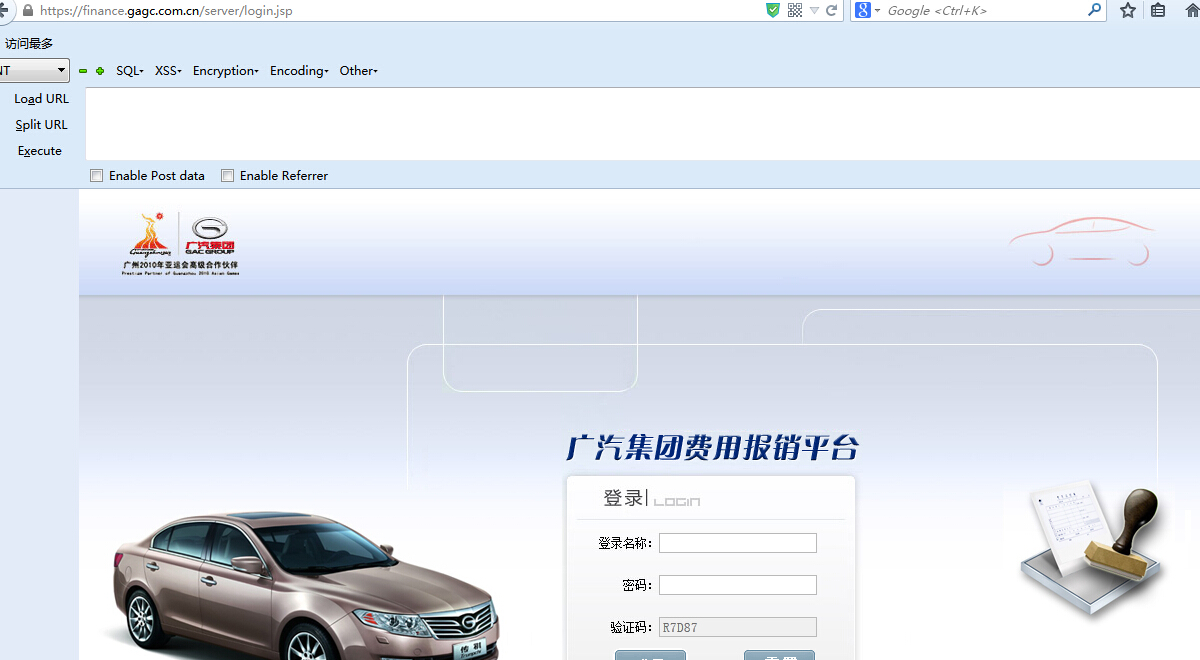
Task: Click the address bar URL text
Action: (x=166, y=11)
